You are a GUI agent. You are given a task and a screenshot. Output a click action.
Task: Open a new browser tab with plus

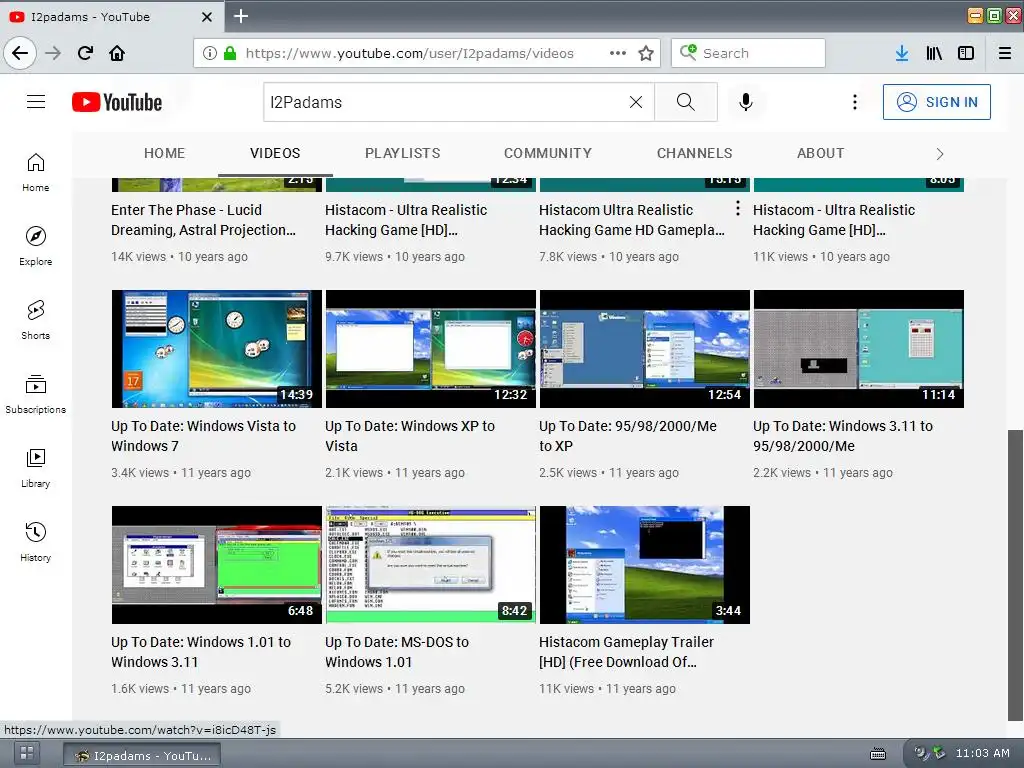[241, 16]
